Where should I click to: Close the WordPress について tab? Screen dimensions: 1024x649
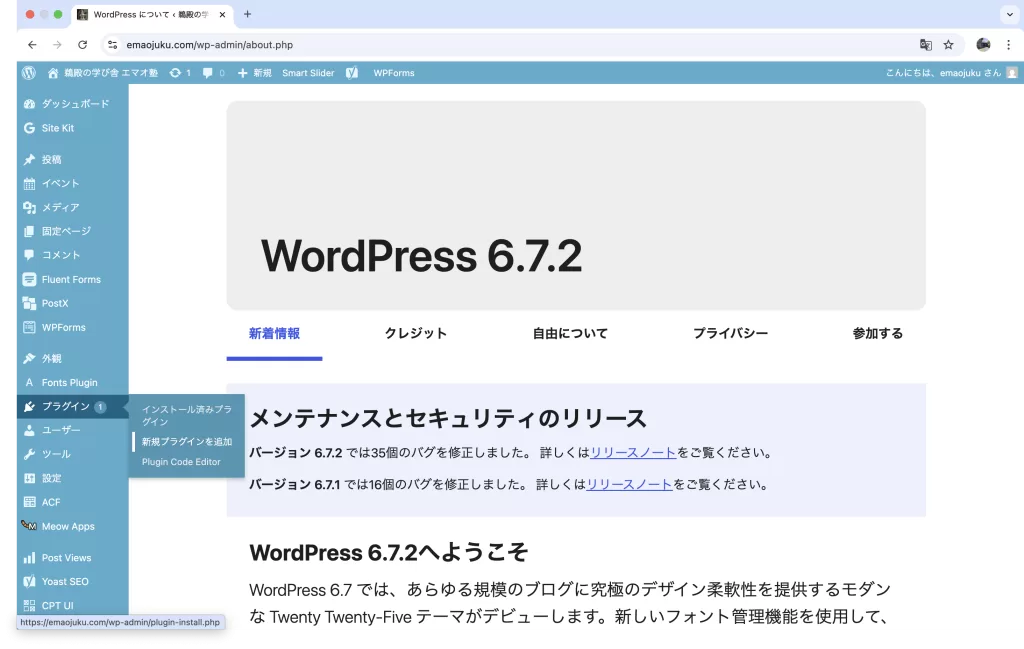point(222,14)
